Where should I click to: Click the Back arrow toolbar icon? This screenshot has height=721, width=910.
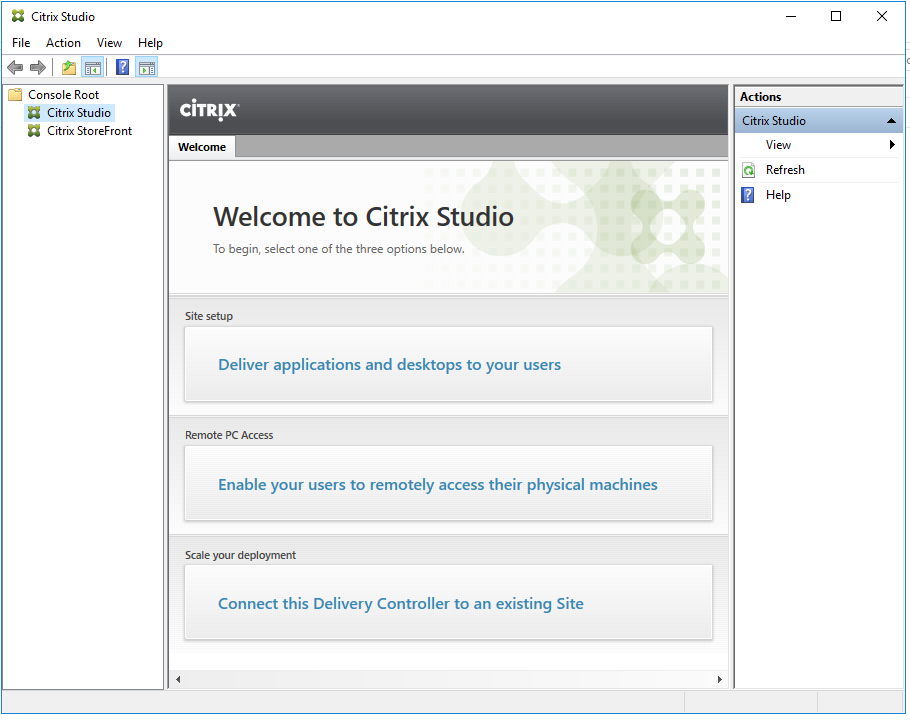(x=15, y=68)
